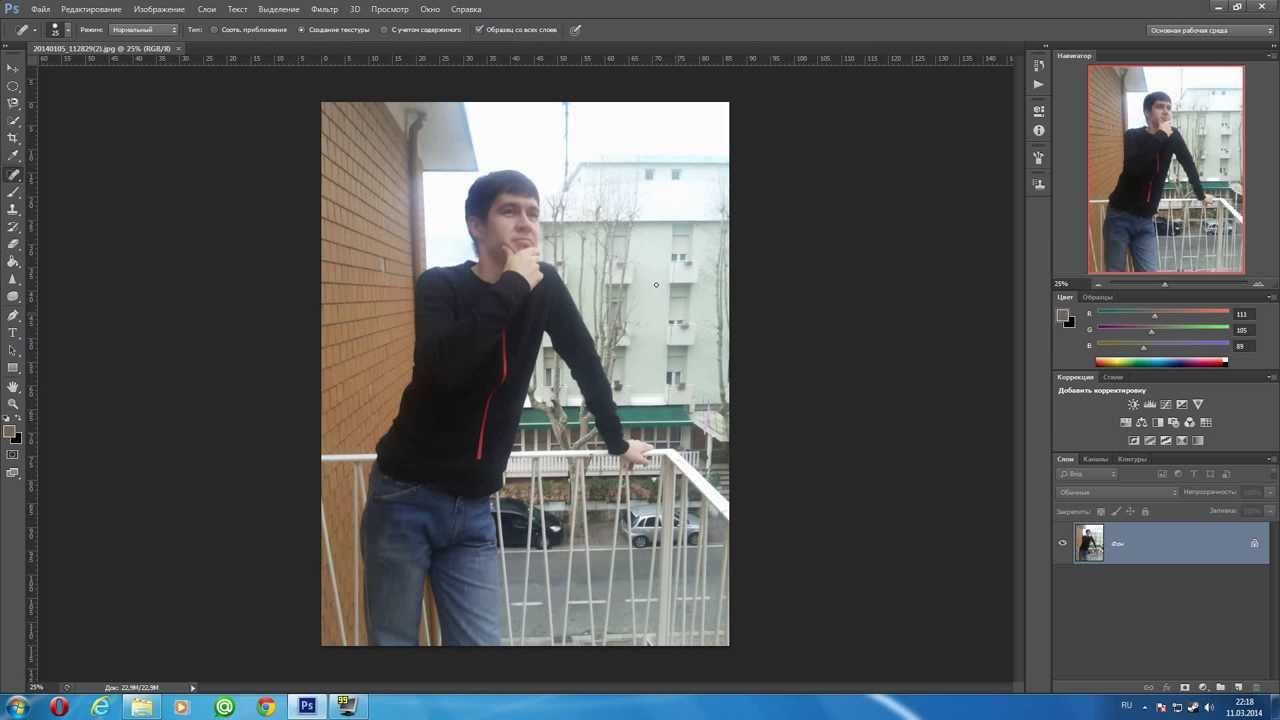Select the Paint Bucket tool

point(13,262)
